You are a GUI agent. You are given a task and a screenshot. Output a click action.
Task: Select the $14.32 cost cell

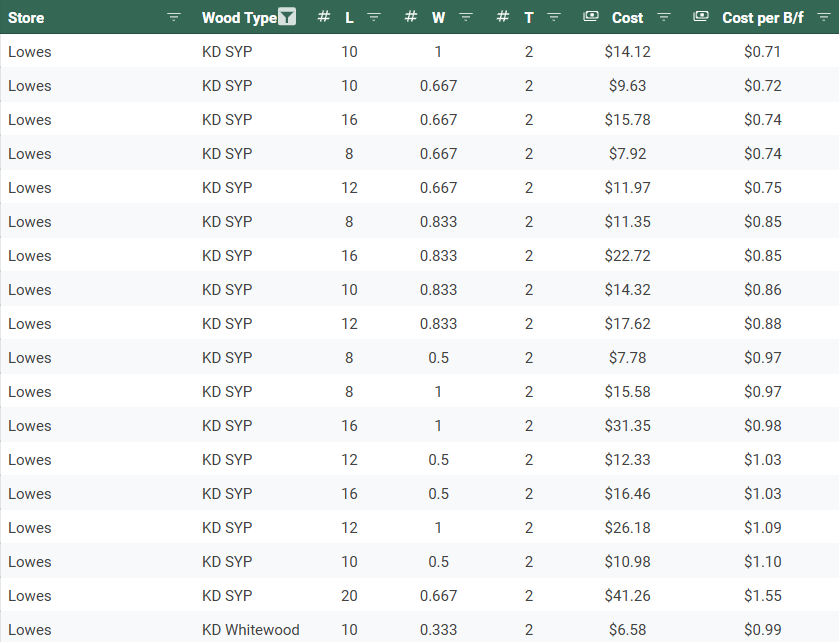628,290
